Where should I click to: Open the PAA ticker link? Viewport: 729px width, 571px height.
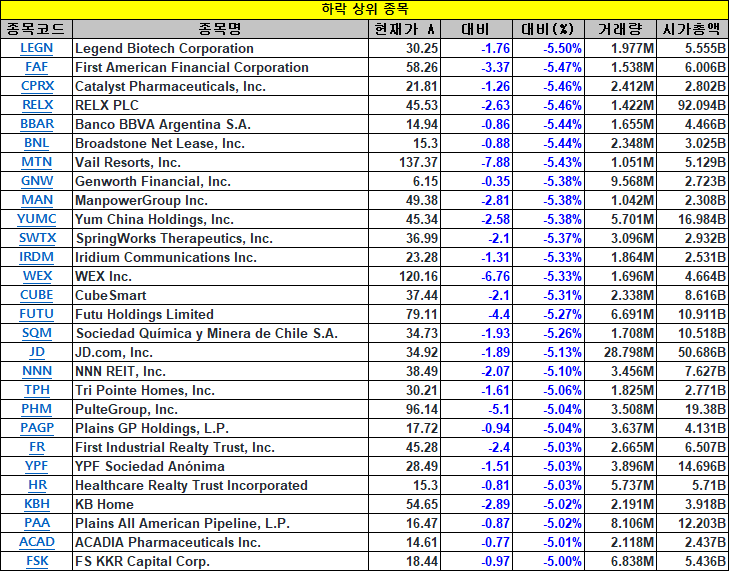point(37,523)
